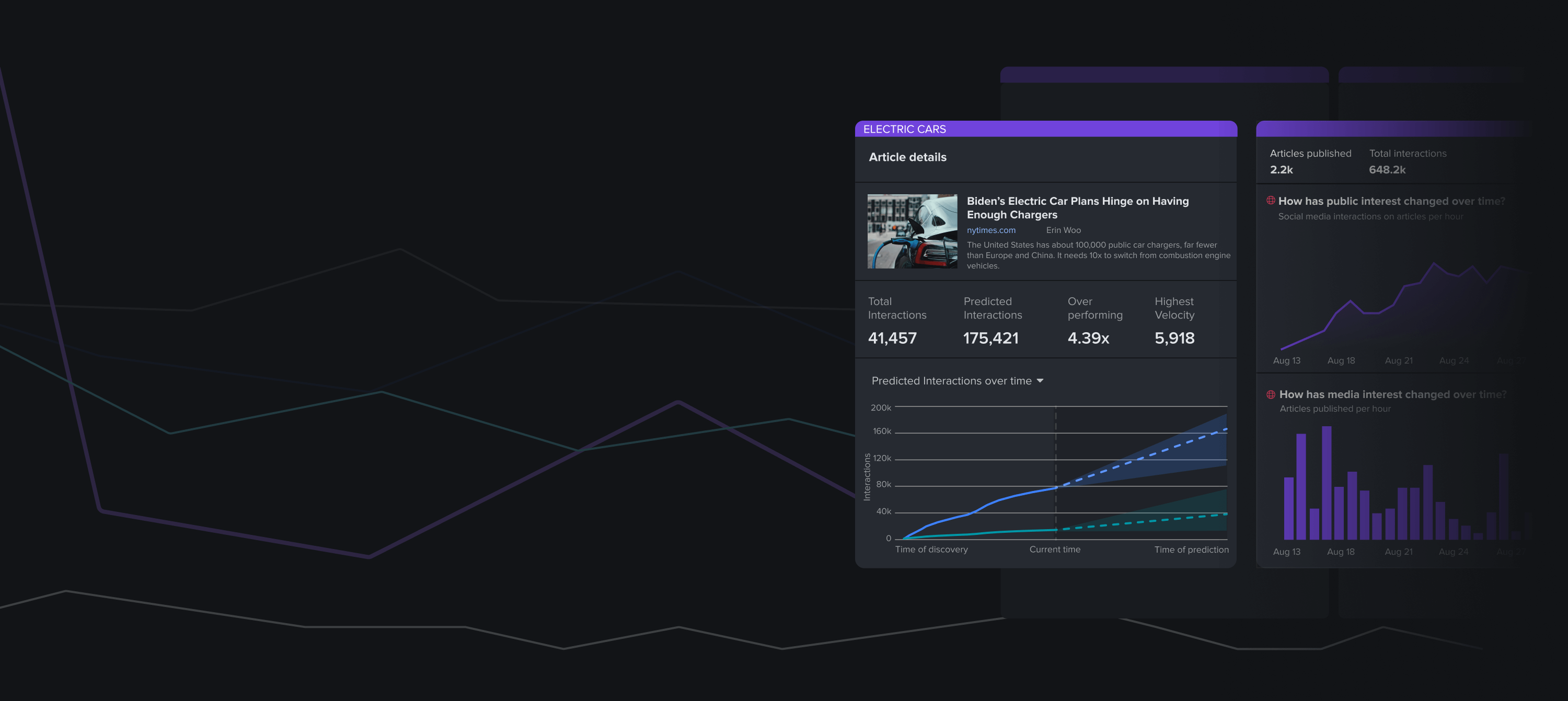Select the Highest Velocity 5,918 metric
The height and width of the screenshot is (701, 1568).
click(1174, 337)
